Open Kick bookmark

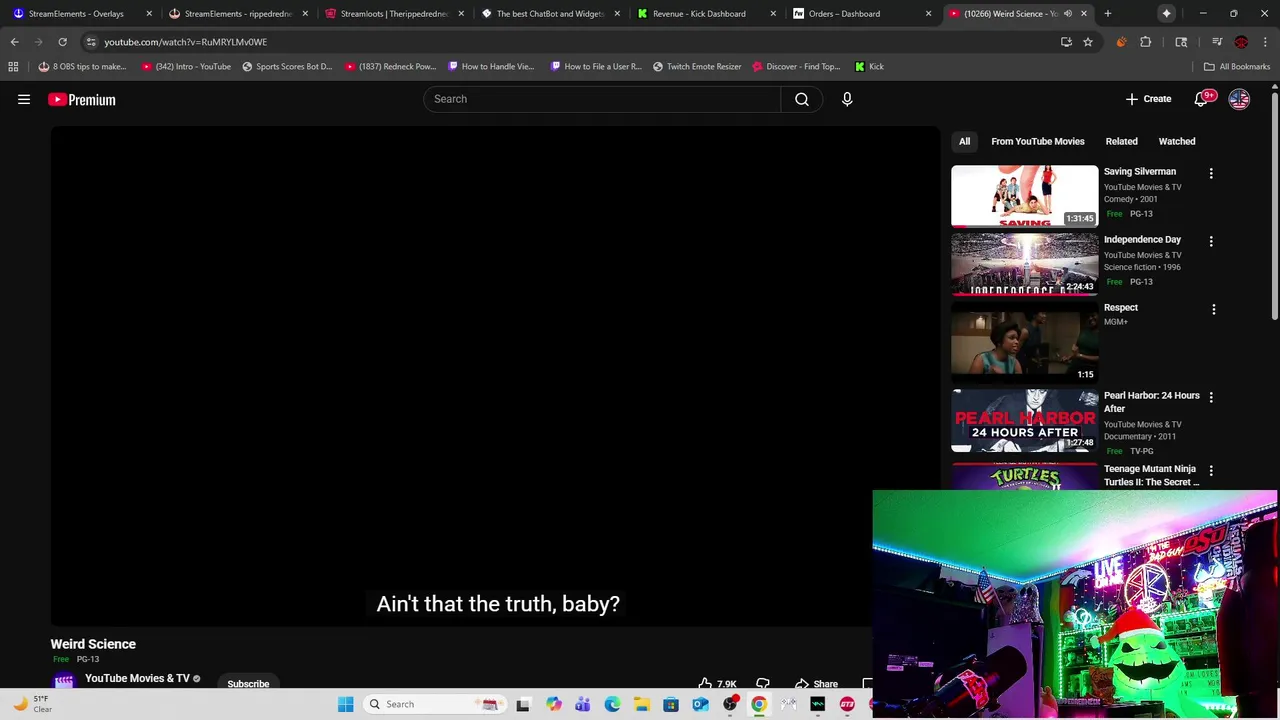869,67
